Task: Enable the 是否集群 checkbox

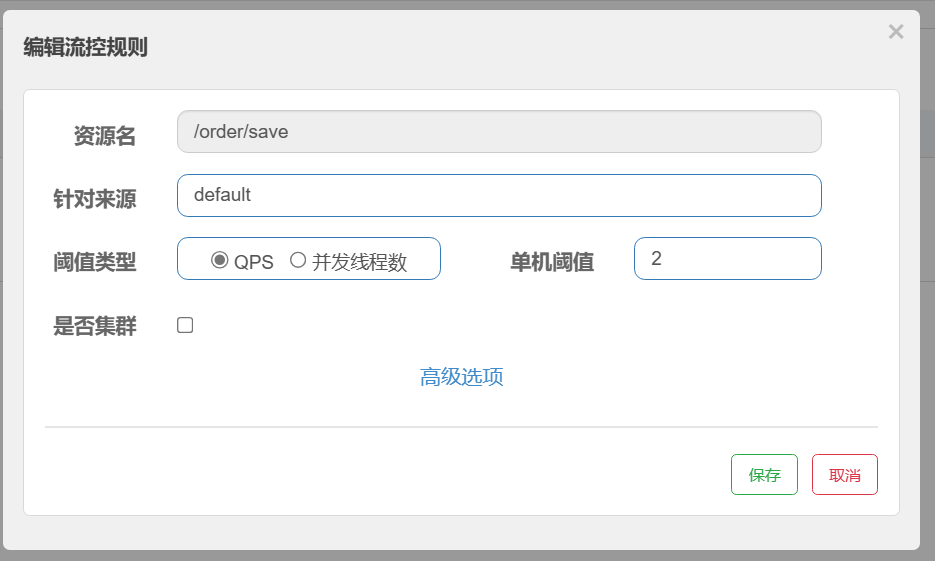Action: click(185, 325)
